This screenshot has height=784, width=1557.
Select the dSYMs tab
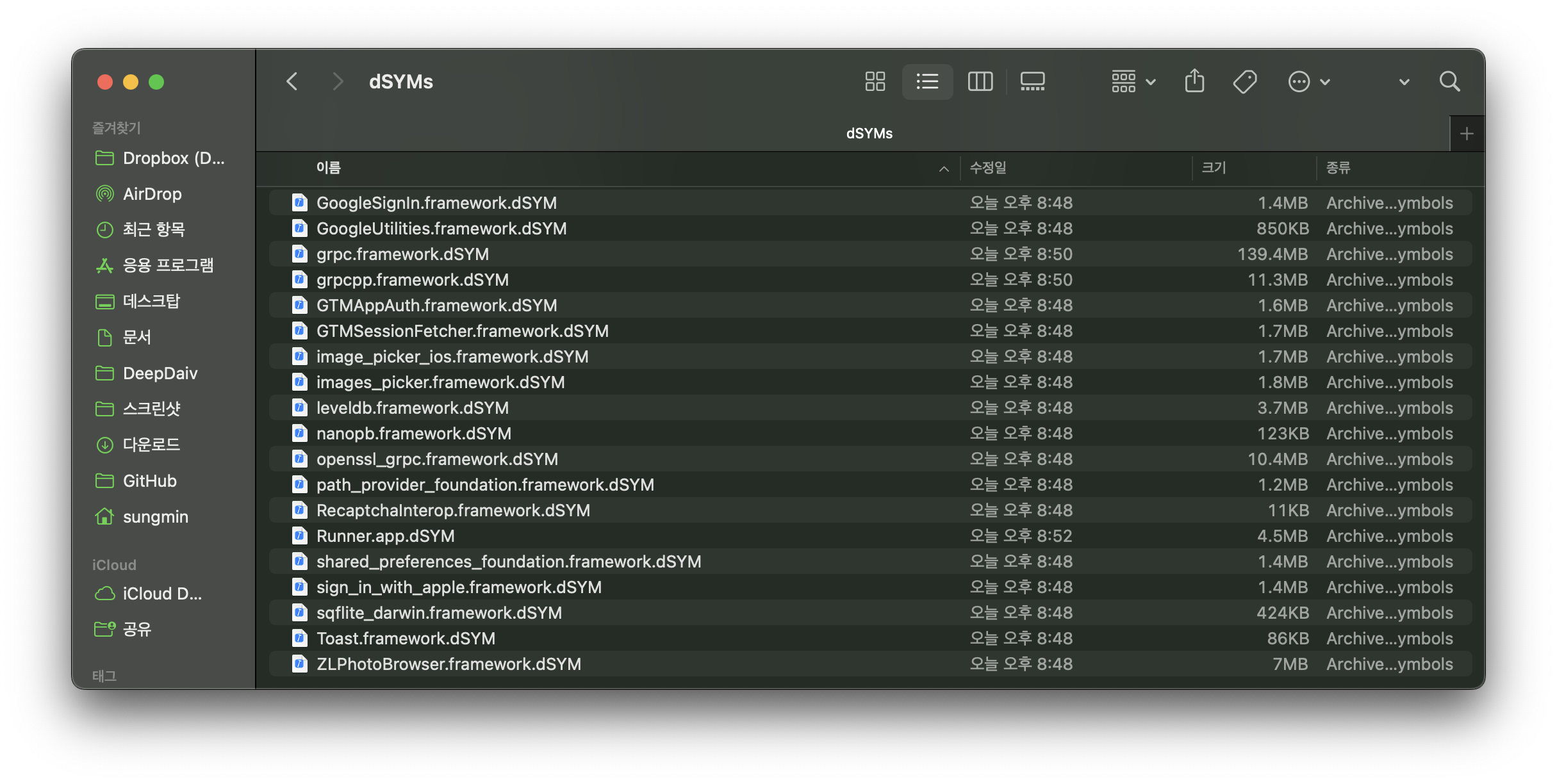coord(869,133)
